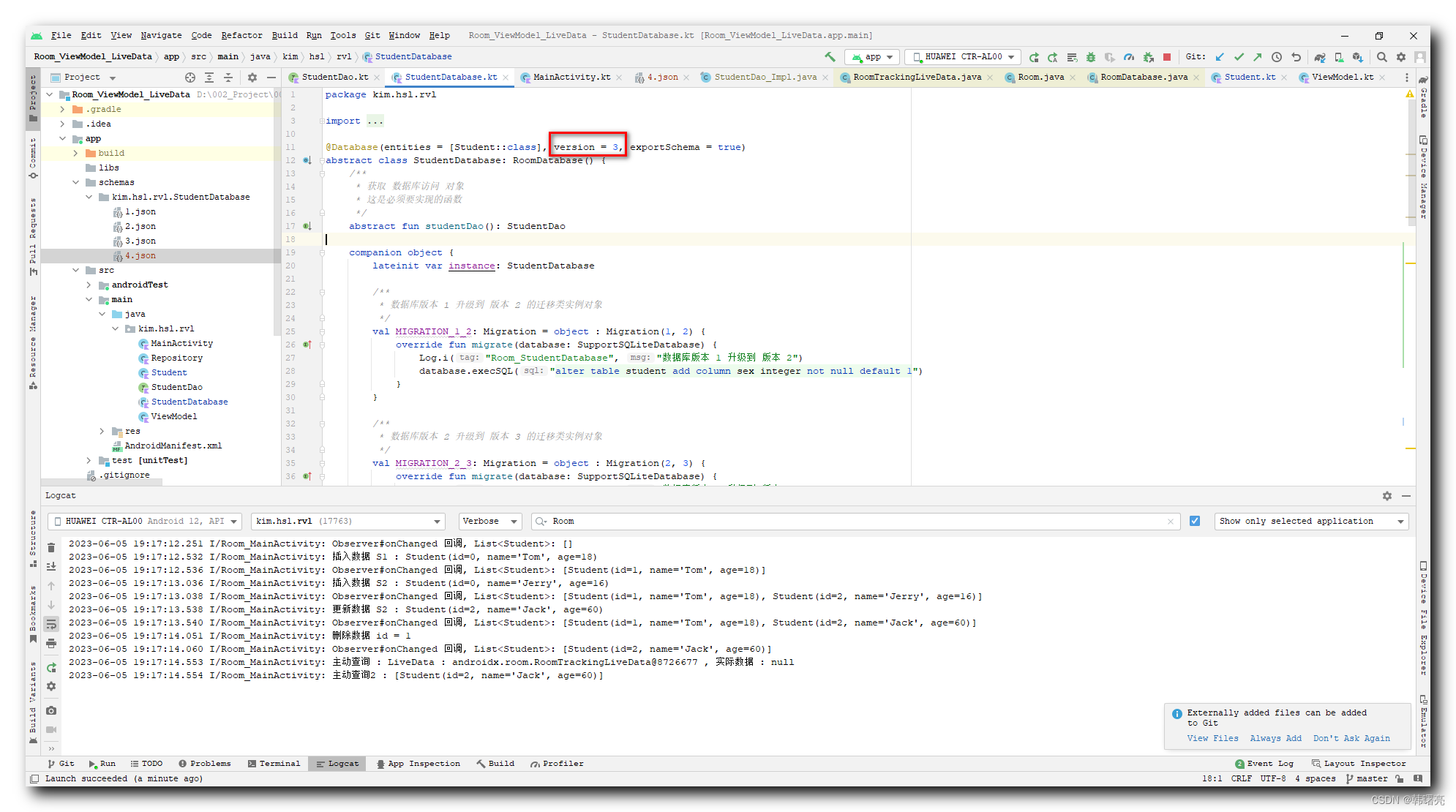Click the Make Project hammer icon

[x=830, y=57]
